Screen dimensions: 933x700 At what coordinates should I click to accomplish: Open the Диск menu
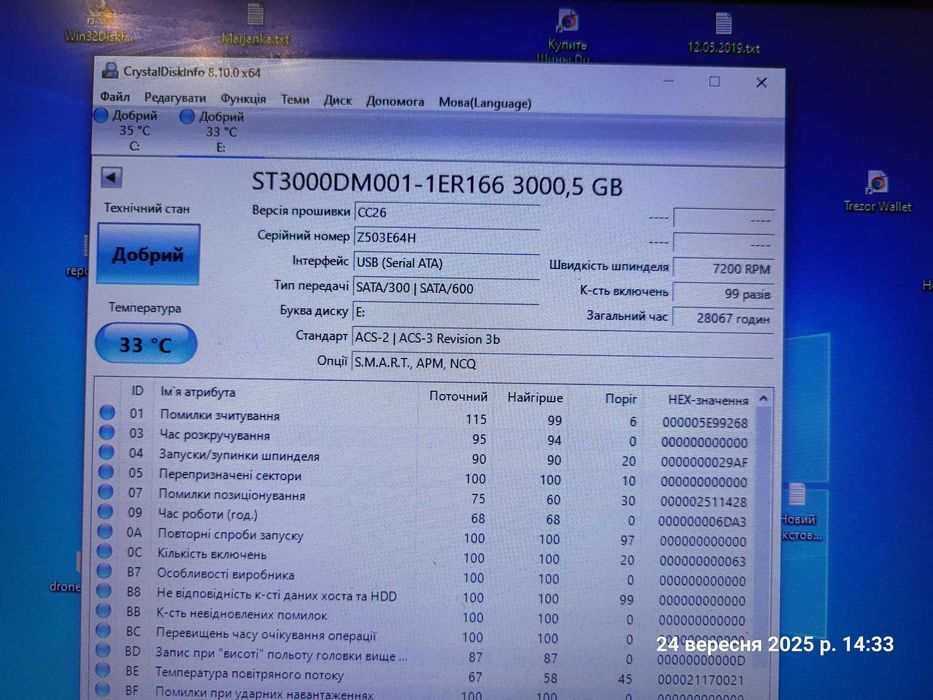point(337,101)
